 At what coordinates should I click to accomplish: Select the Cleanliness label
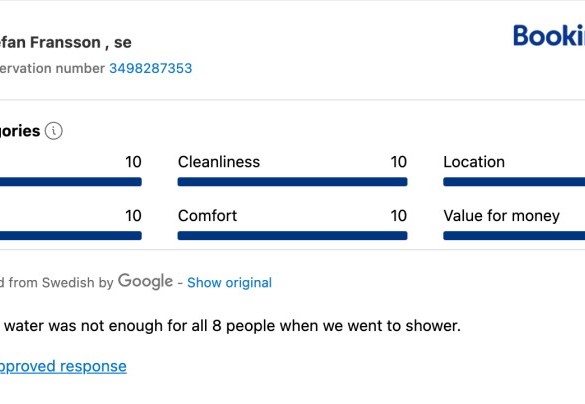pos(219,162)
